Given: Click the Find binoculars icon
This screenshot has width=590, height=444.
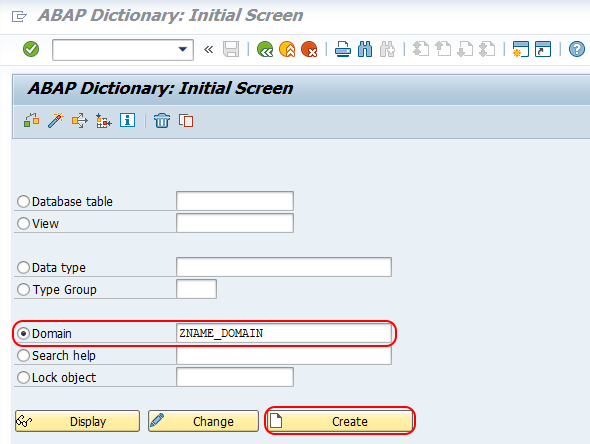Looking at the screenshot, I should coord(365,49).
